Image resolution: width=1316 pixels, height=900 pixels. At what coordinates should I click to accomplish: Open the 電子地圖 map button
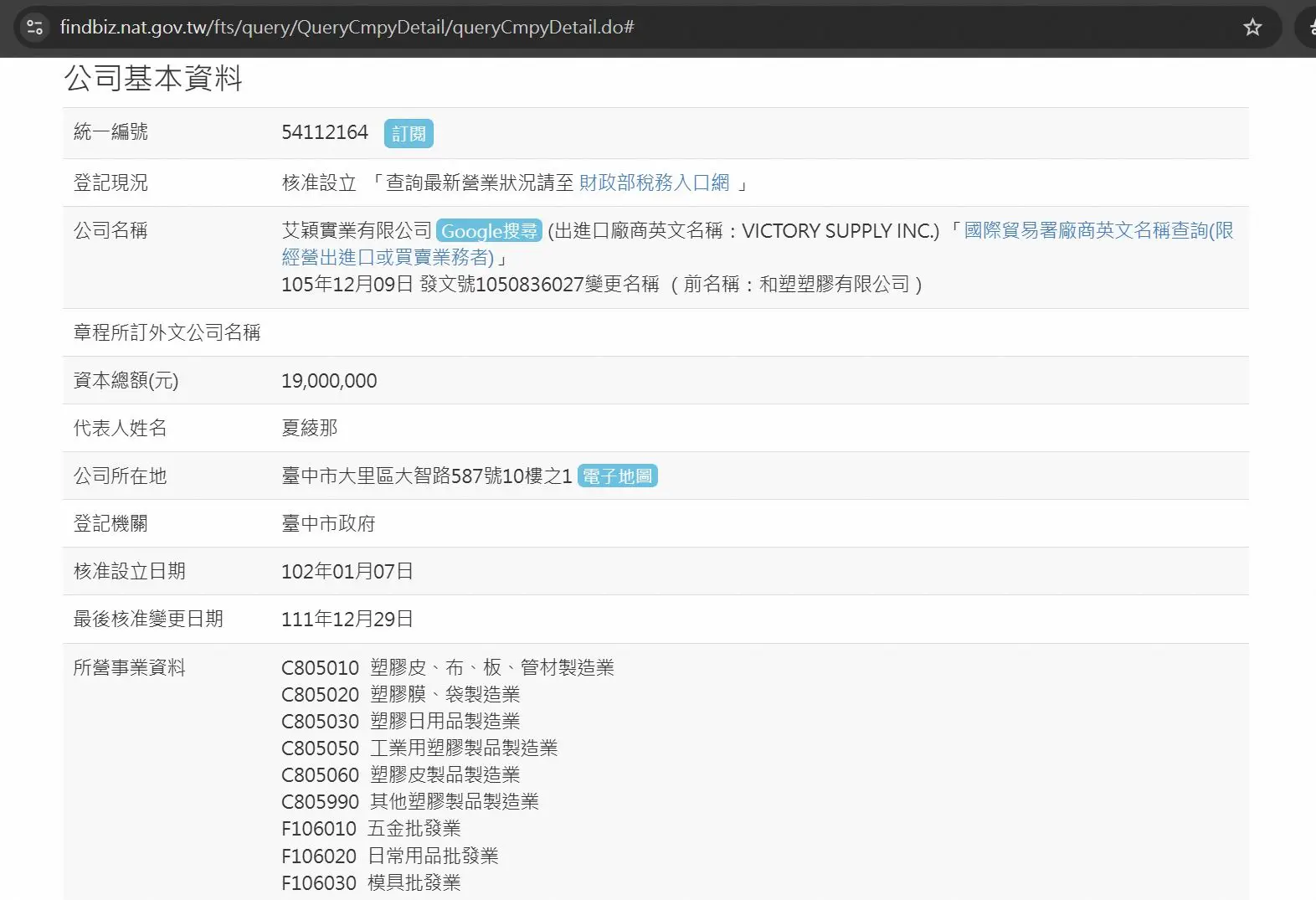coord(617,476)
